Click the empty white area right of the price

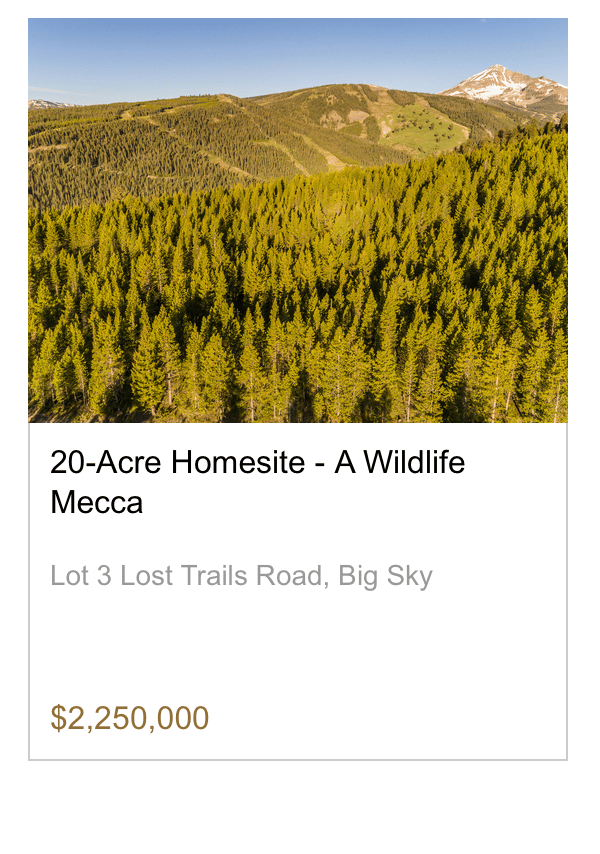pos(400,718)
